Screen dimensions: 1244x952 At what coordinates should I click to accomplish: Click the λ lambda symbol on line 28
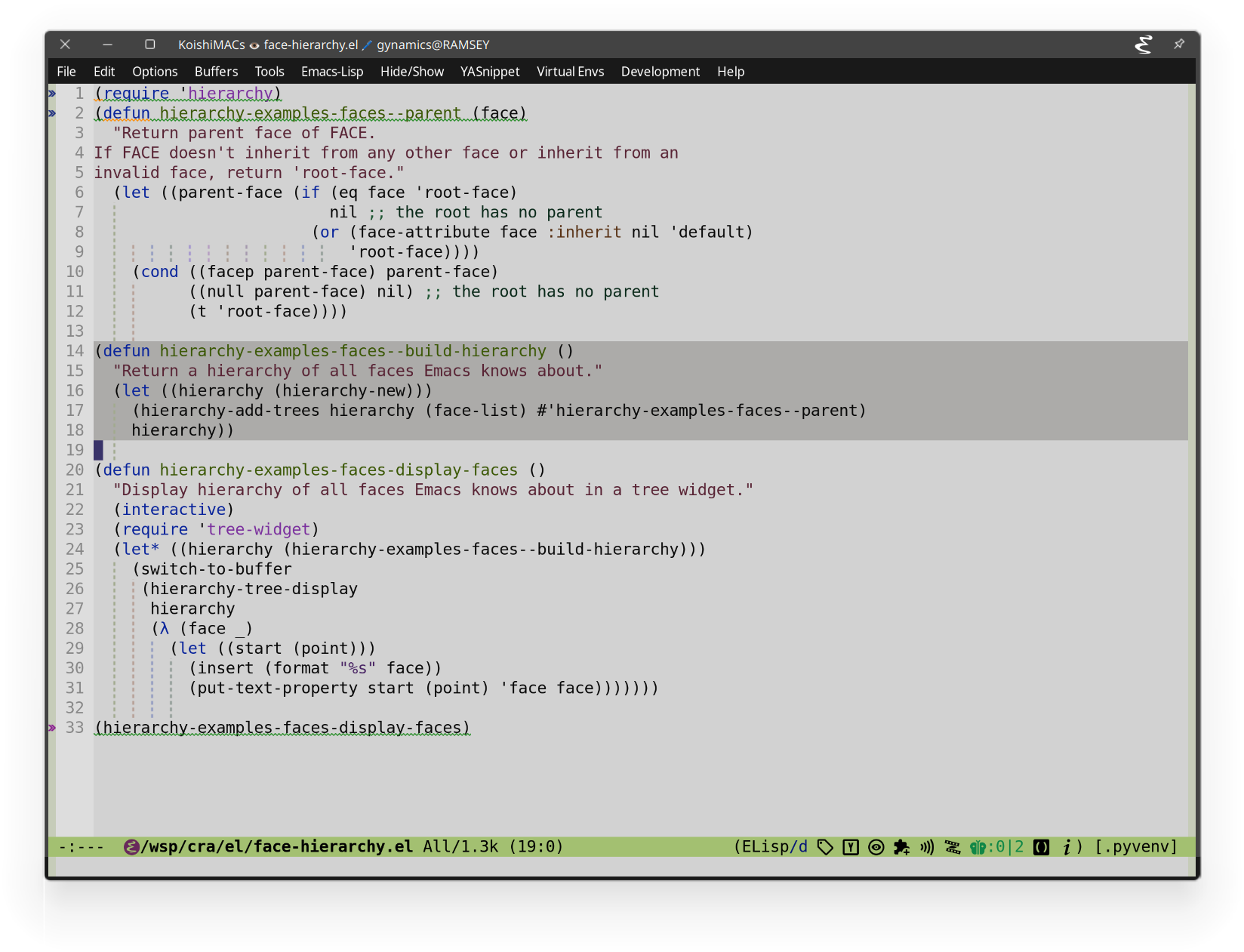[x=165, y=628]
